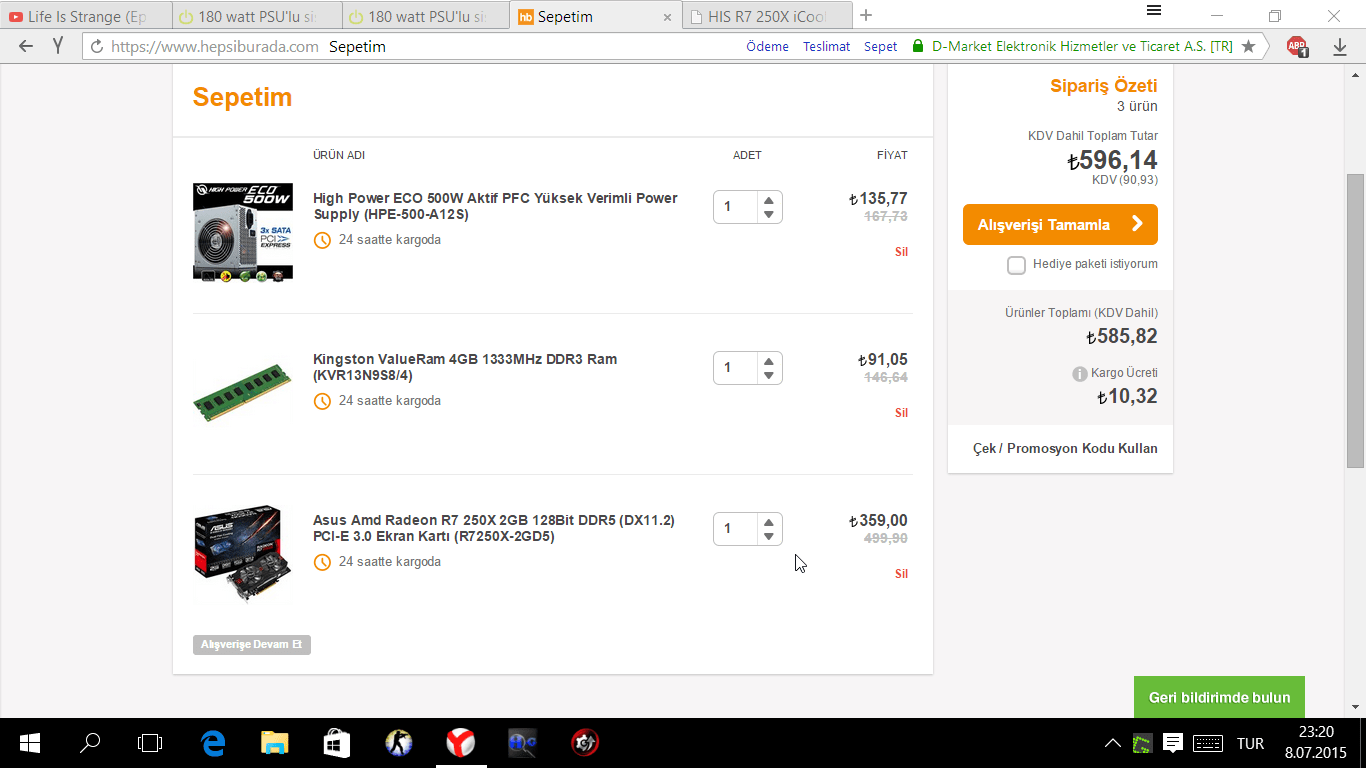Image resolution: width=1366 pixels, height=768 pixels.
Task: Show hidden system tray icons
Action: tap(1112, 743)
